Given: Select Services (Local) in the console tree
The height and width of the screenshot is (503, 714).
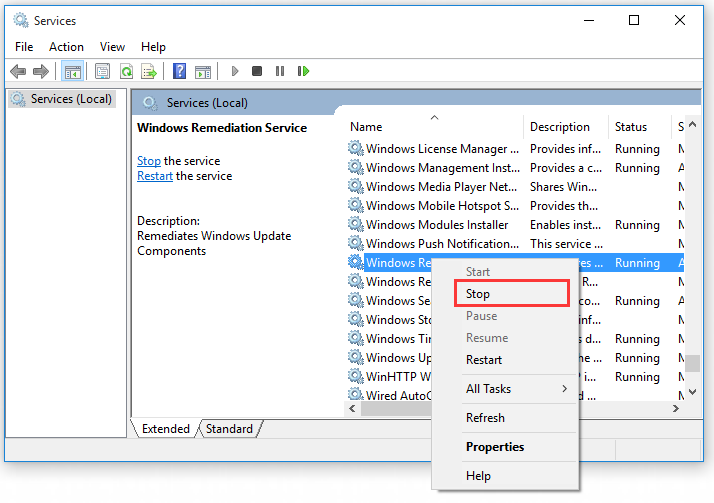Looking at the screenshot, I should (x=62, y=99).
